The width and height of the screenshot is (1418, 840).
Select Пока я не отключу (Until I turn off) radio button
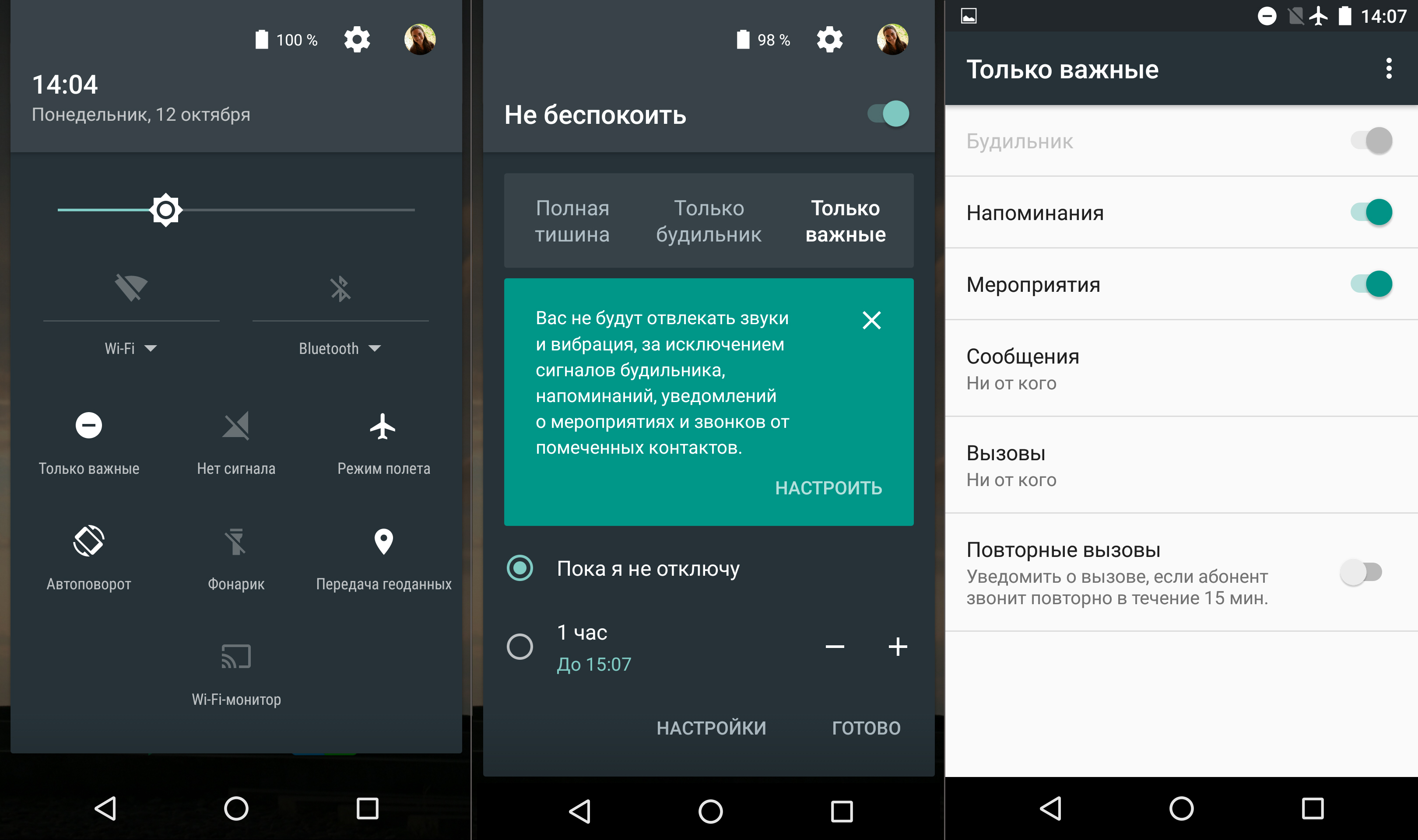[519, 568]
